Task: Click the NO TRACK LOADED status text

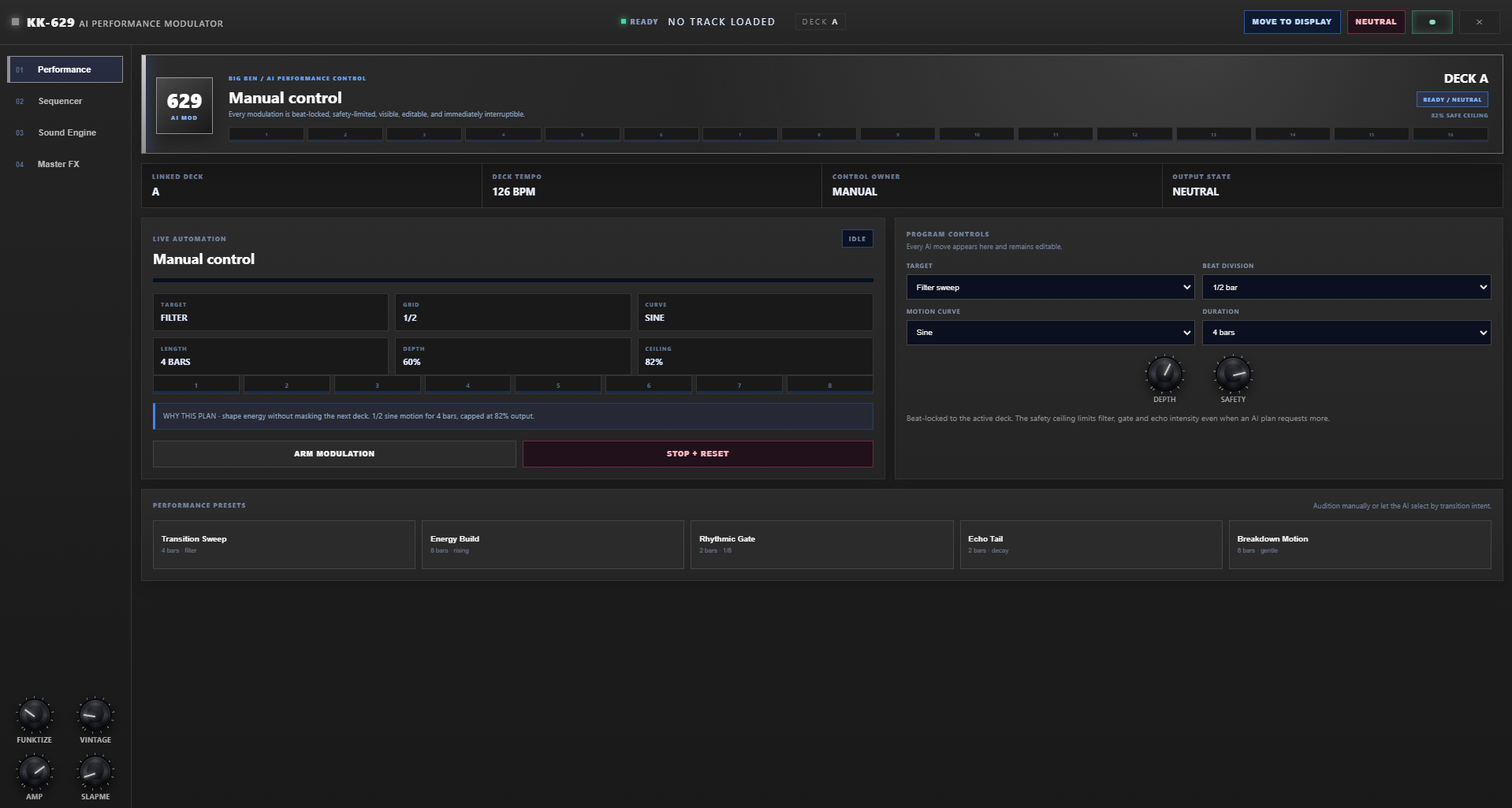Action: pos(721,22)
